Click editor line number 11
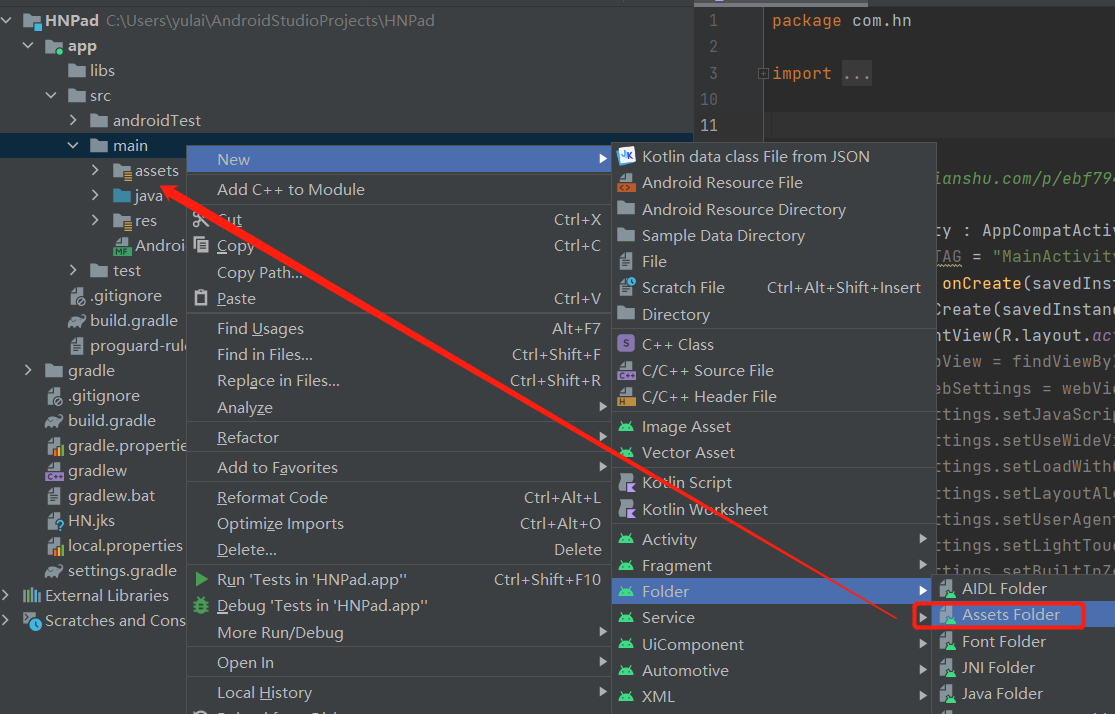The width and height of the screenshot is (1115, 714). pos(709,125)
